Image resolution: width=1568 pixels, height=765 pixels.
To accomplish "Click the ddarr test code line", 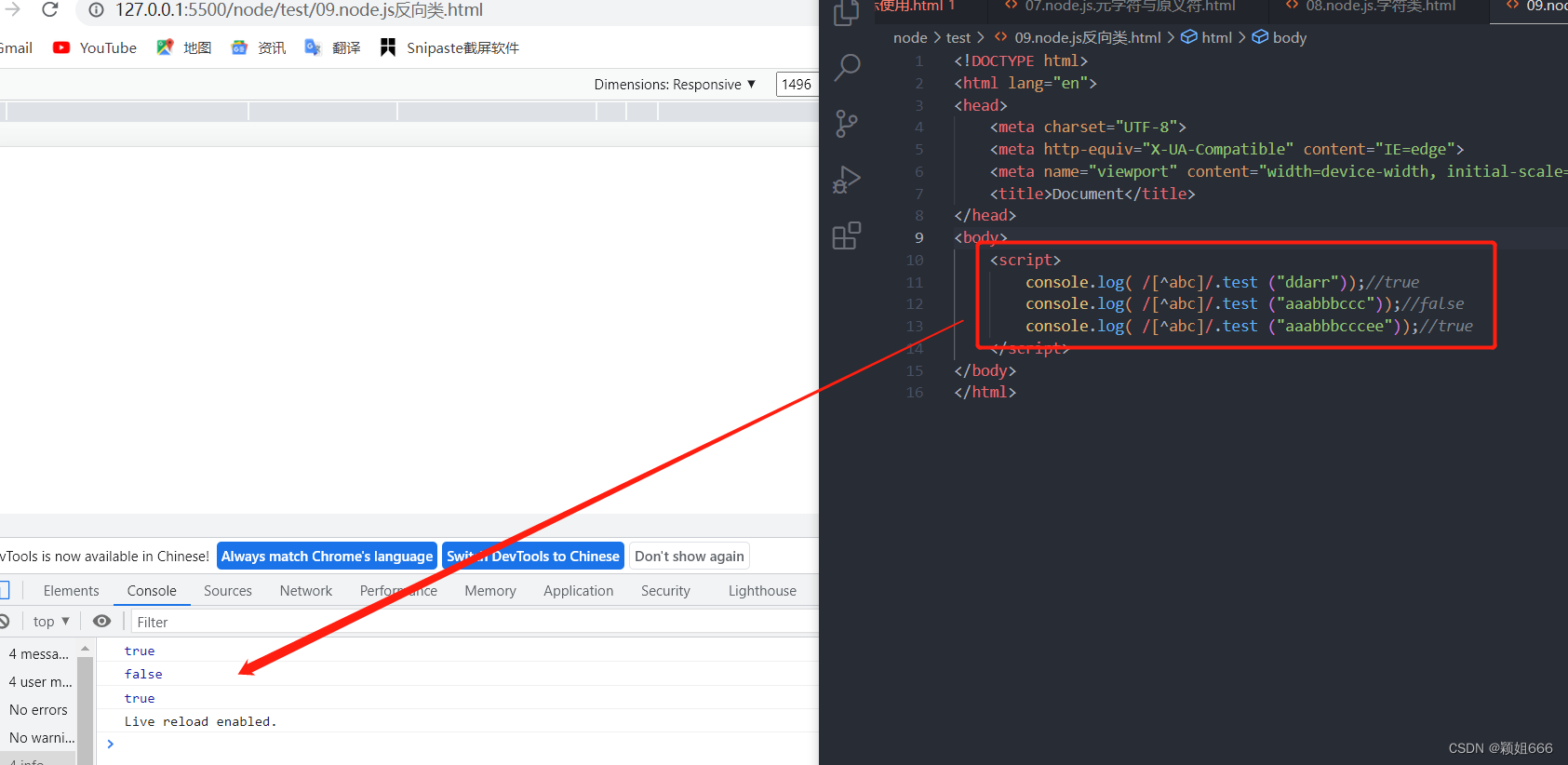I will [x=1222, y=282].
